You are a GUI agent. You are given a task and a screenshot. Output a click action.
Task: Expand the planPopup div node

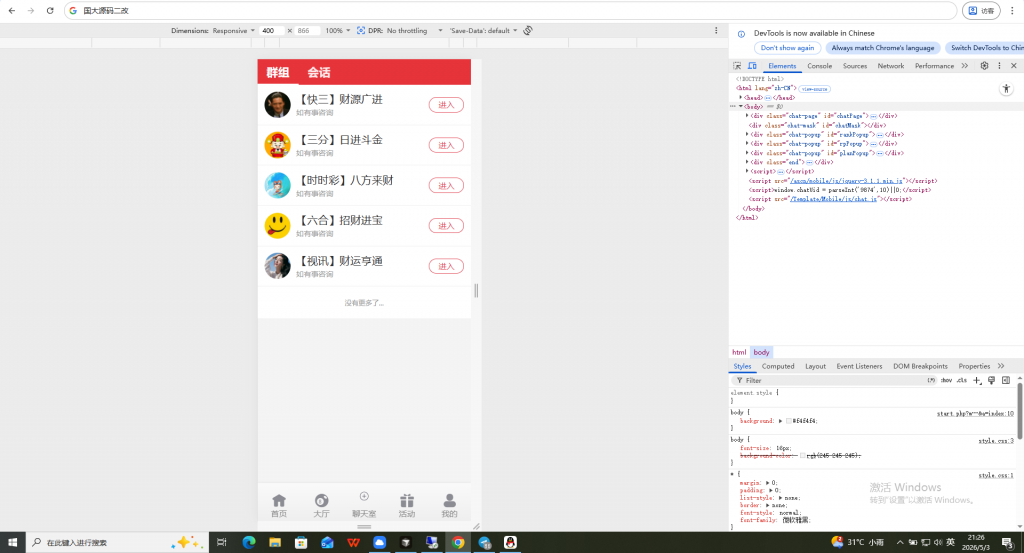(747, 153)
